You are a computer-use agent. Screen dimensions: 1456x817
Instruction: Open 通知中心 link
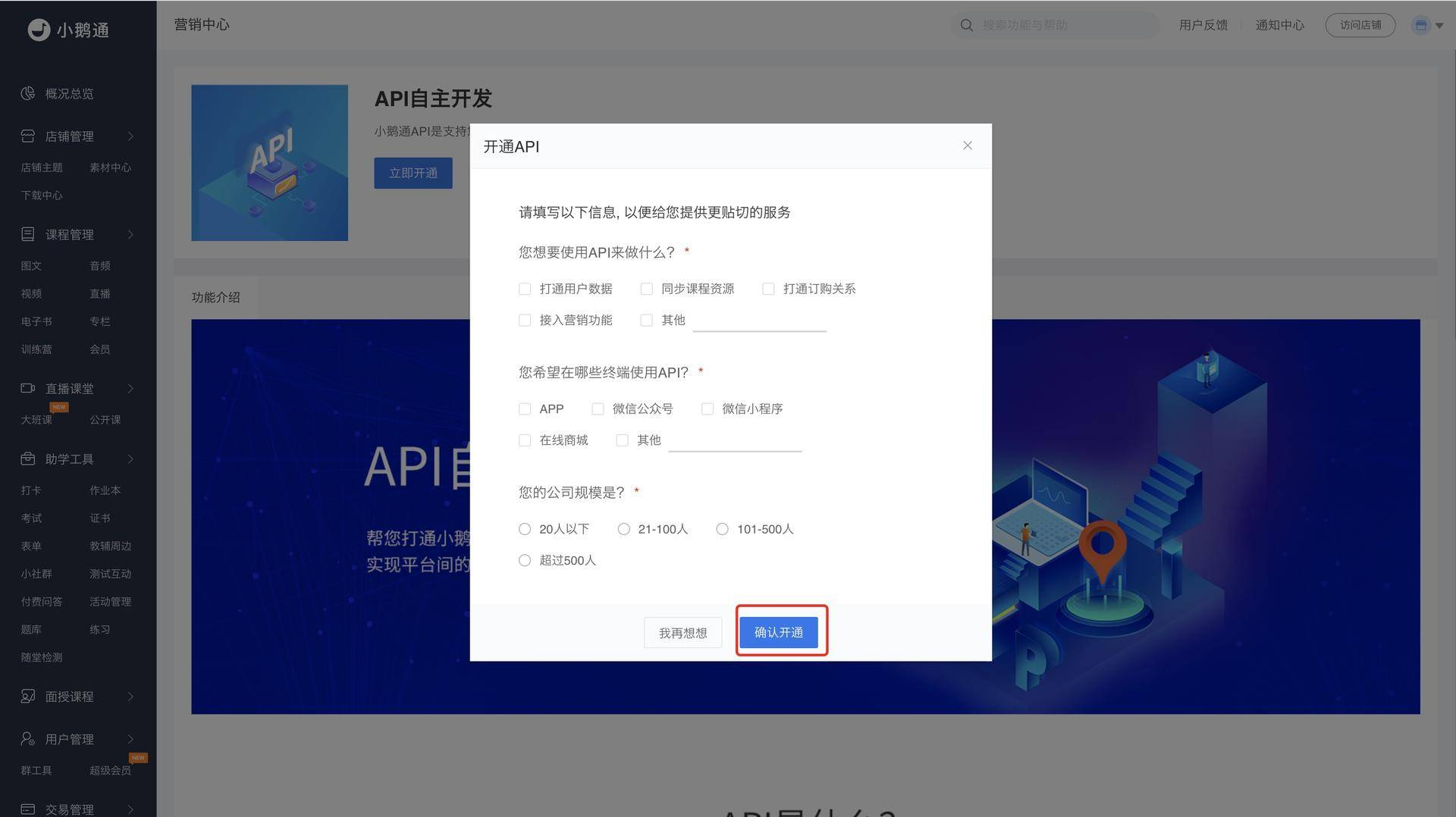tap(1279, 25)
